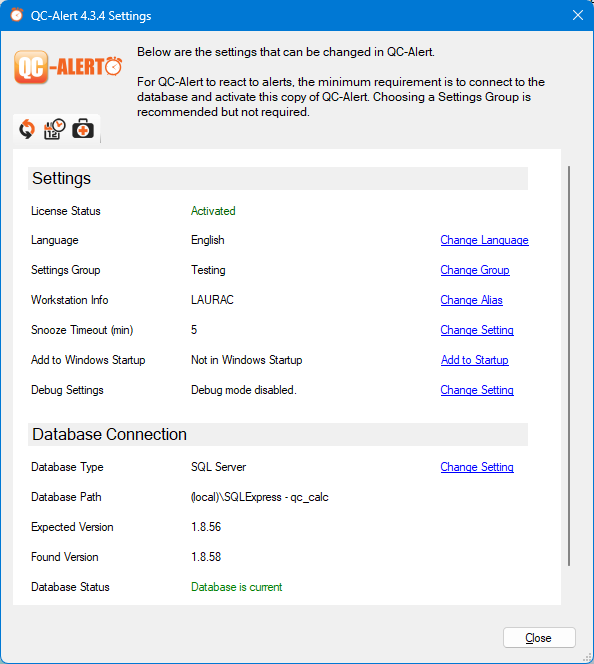The image size is (594, 664).
Task: Click the Database Status label
Action: 70,587
